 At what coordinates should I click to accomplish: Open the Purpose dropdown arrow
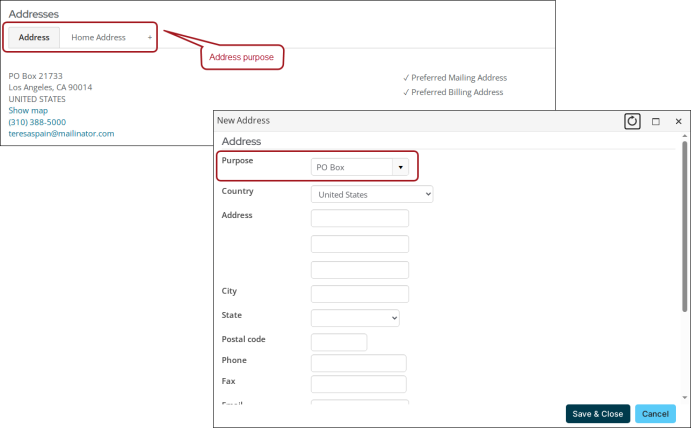point(401,167)
